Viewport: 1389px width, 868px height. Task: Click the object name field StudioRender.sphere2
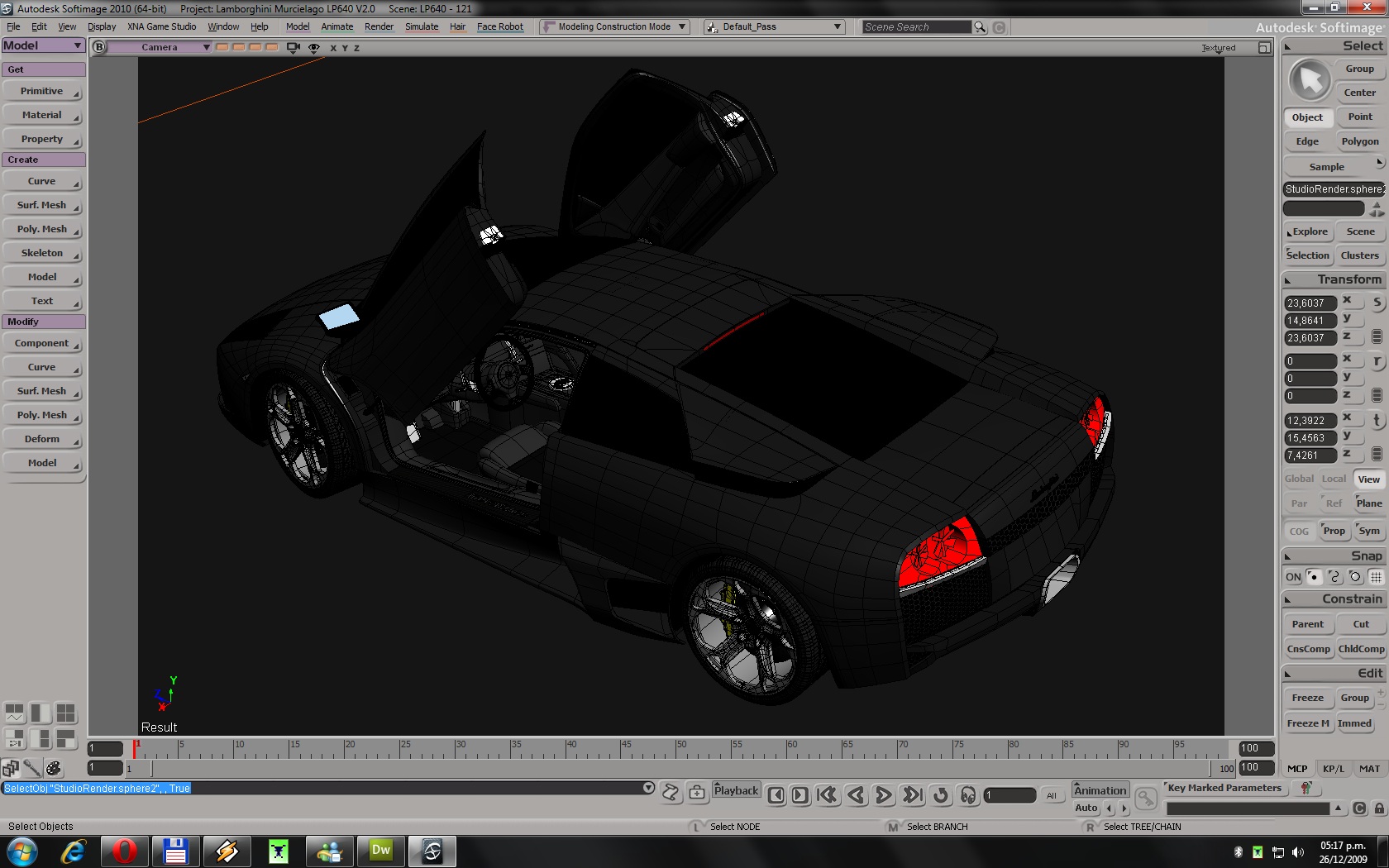point(1334,189)
